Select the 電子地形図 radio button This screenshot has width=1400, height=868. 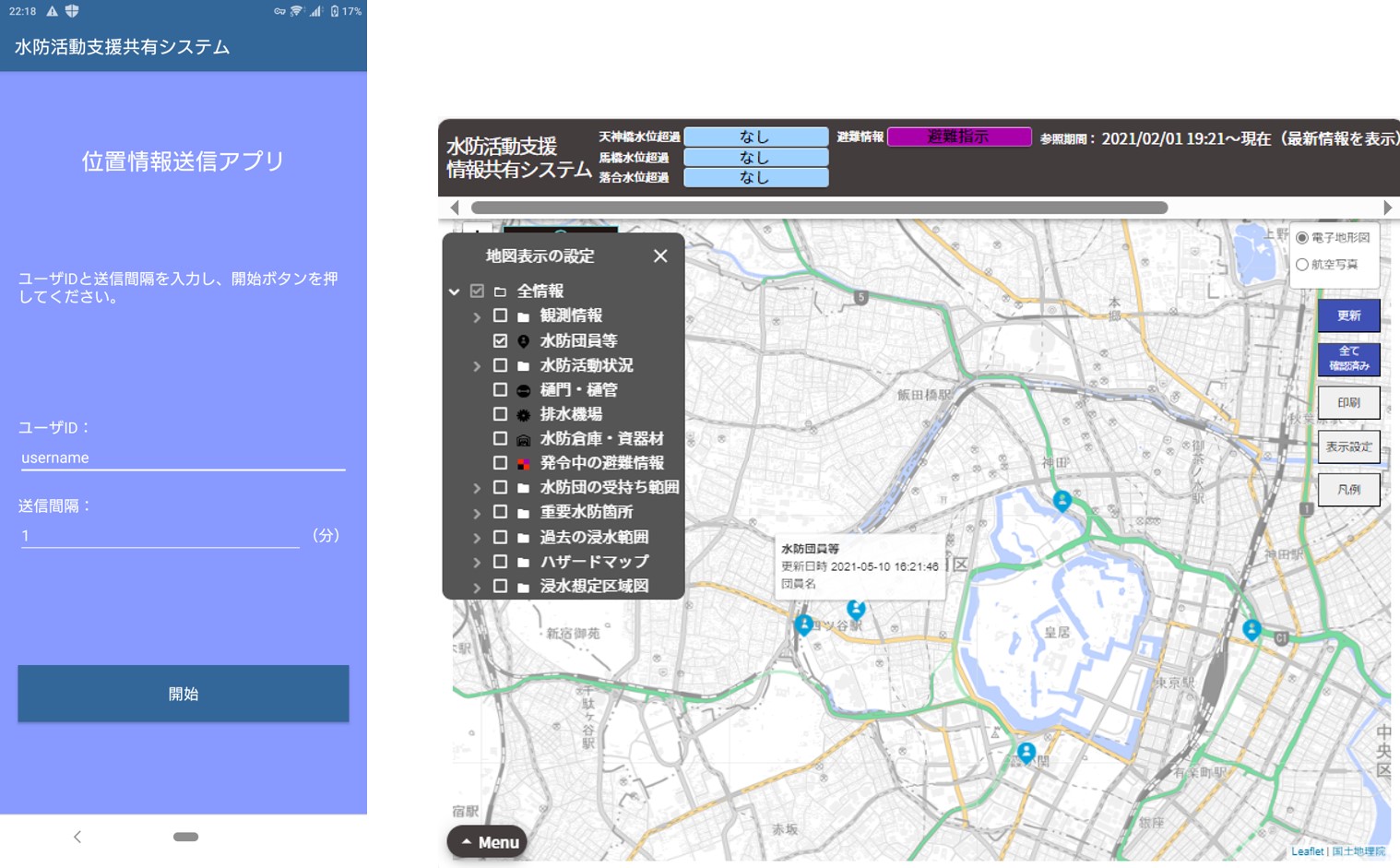[1302, 238]
